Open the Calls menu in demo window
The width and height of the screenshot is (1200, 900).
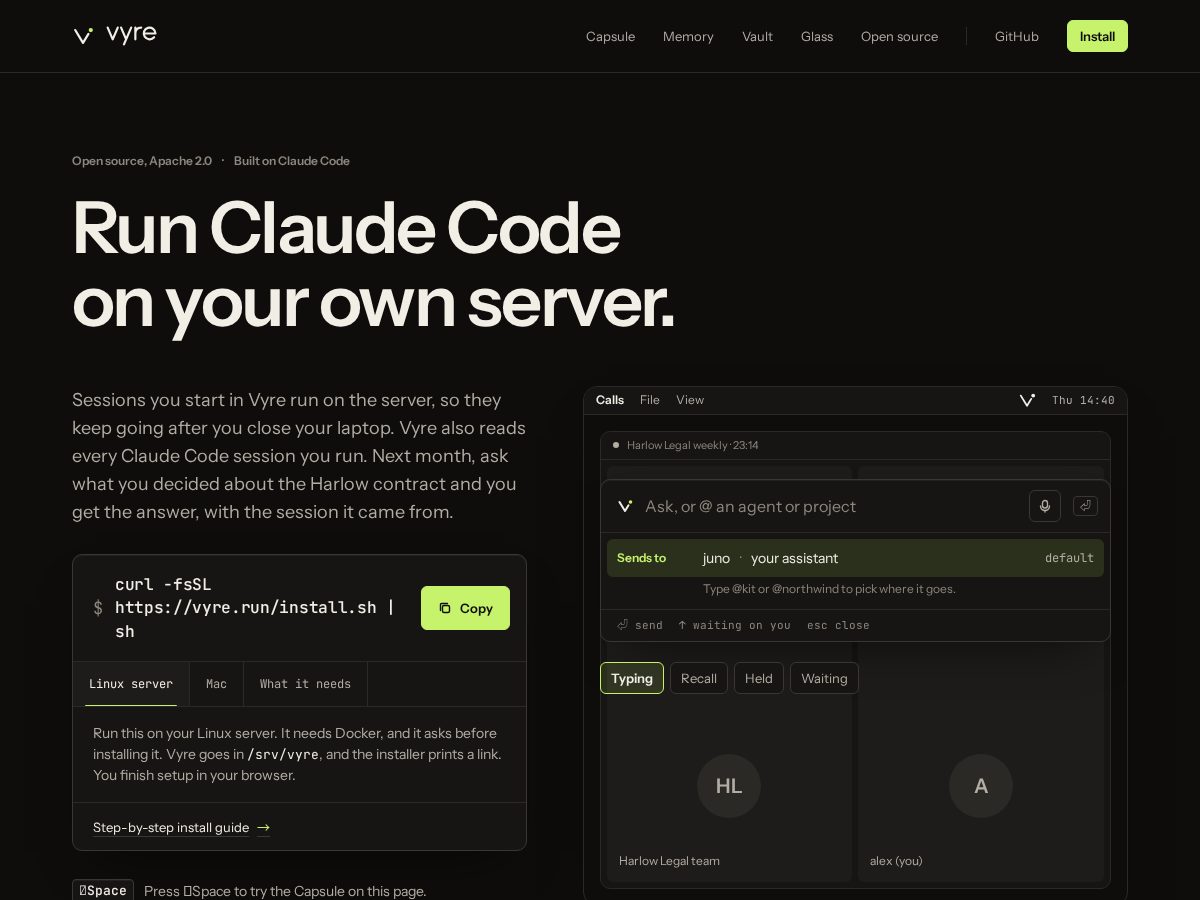pyautogui.click(x=610, y=400)
